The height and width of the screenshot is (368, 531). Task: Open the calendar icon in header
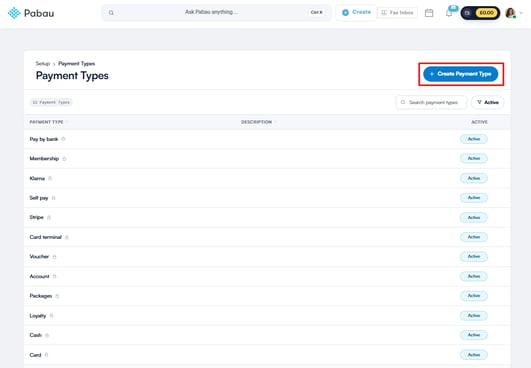tap(429, 13)
